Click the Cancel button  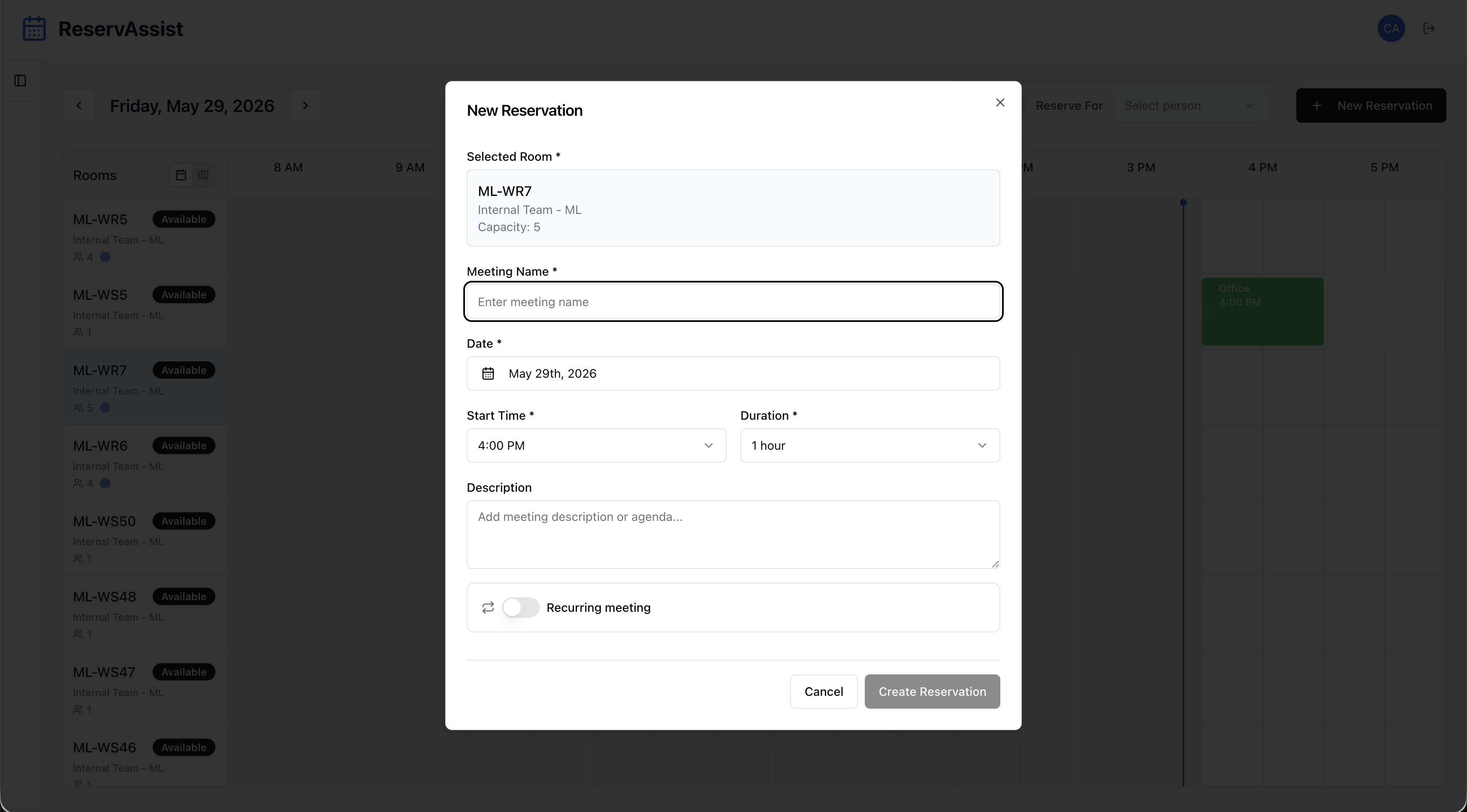[824, 692]
